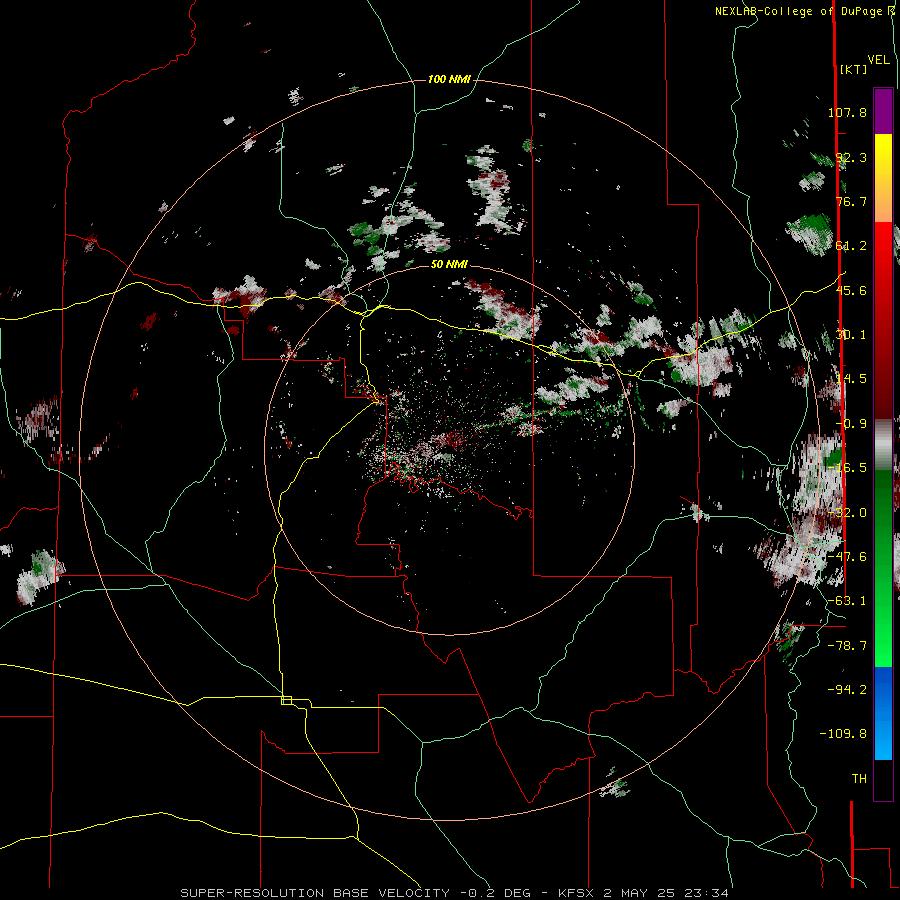Click the -0.2 DEG elevation angle text

(496, 893)
